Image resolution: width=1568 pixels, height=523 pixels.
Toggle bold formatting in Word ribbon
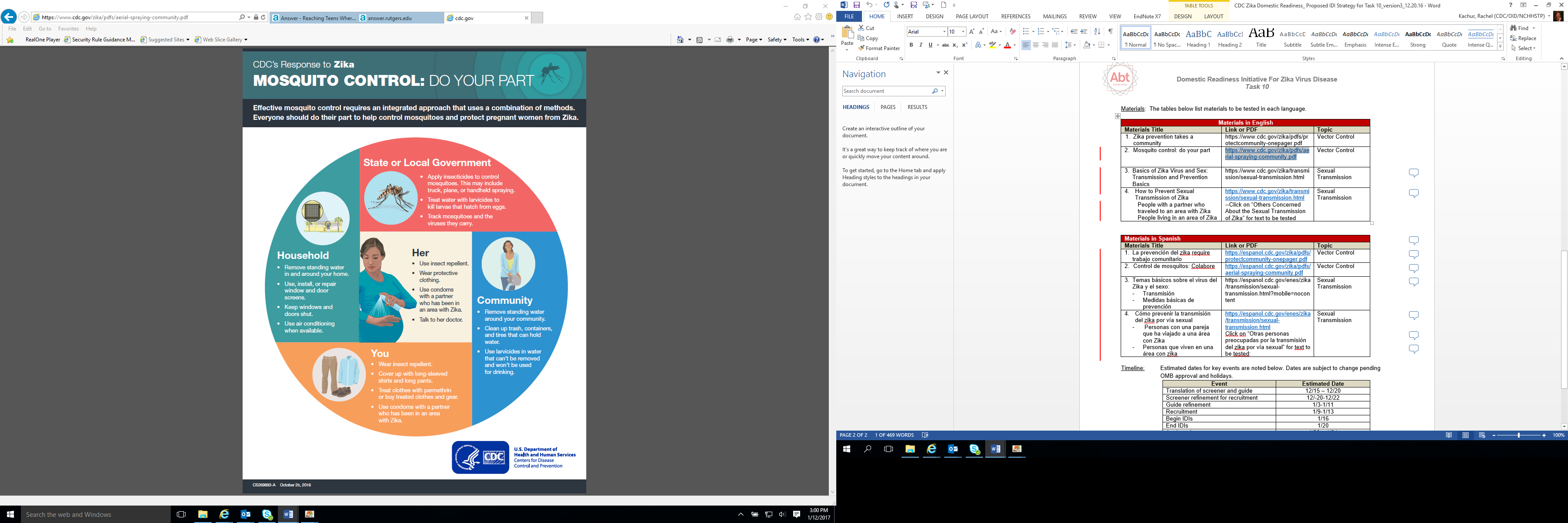tap(911, 45)
